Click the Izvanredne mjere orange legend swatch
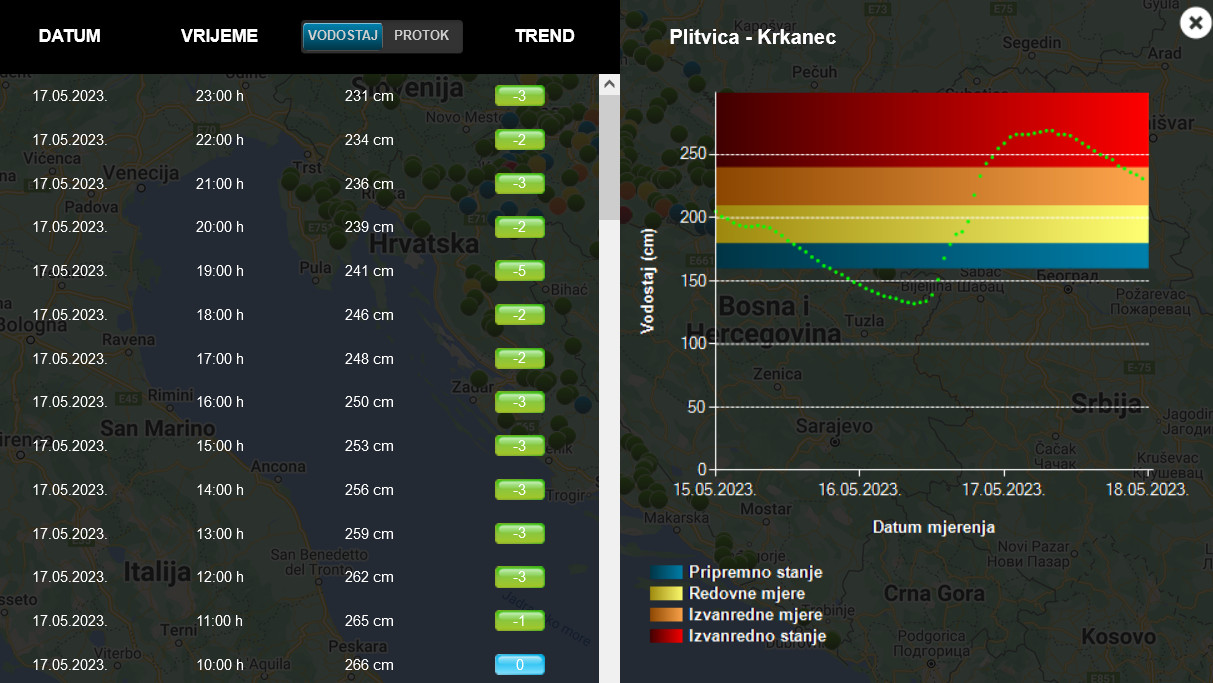This screenshot has width=1213, height=683. tap(666, 615)
